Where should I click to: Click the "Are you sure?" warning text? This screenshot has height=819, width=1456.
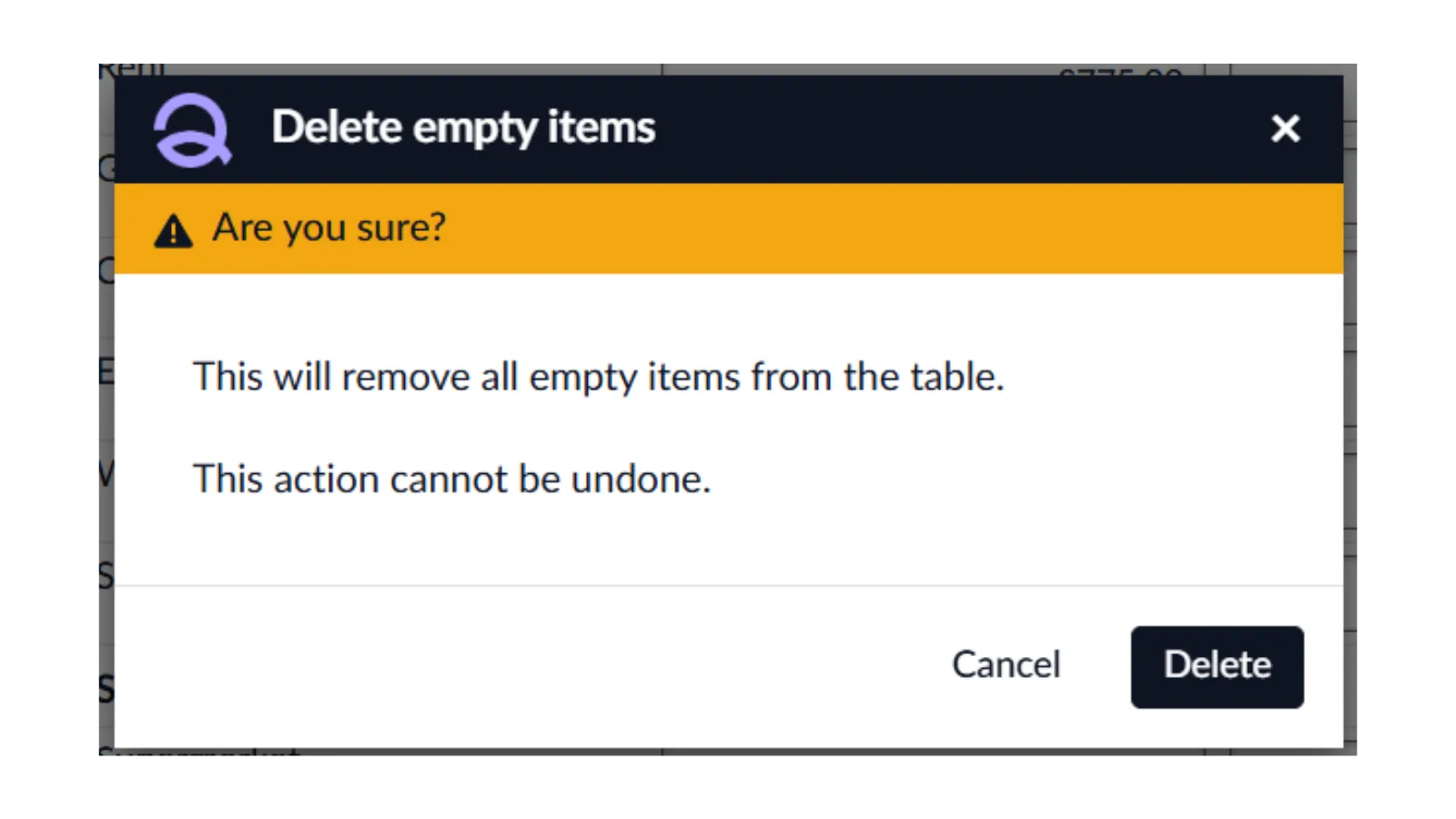coord(329,227)
